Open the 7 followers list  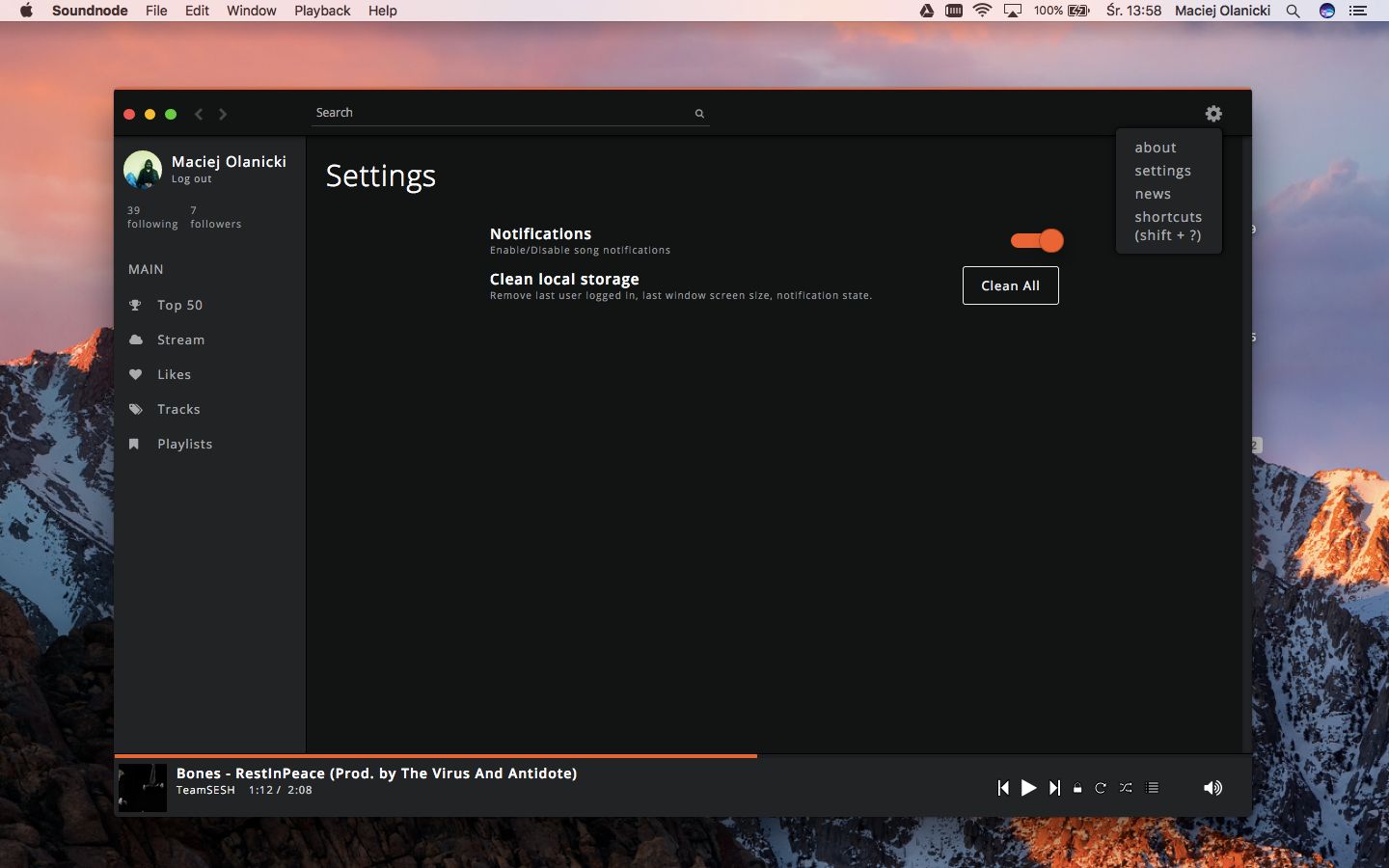[x=216, y=217]
